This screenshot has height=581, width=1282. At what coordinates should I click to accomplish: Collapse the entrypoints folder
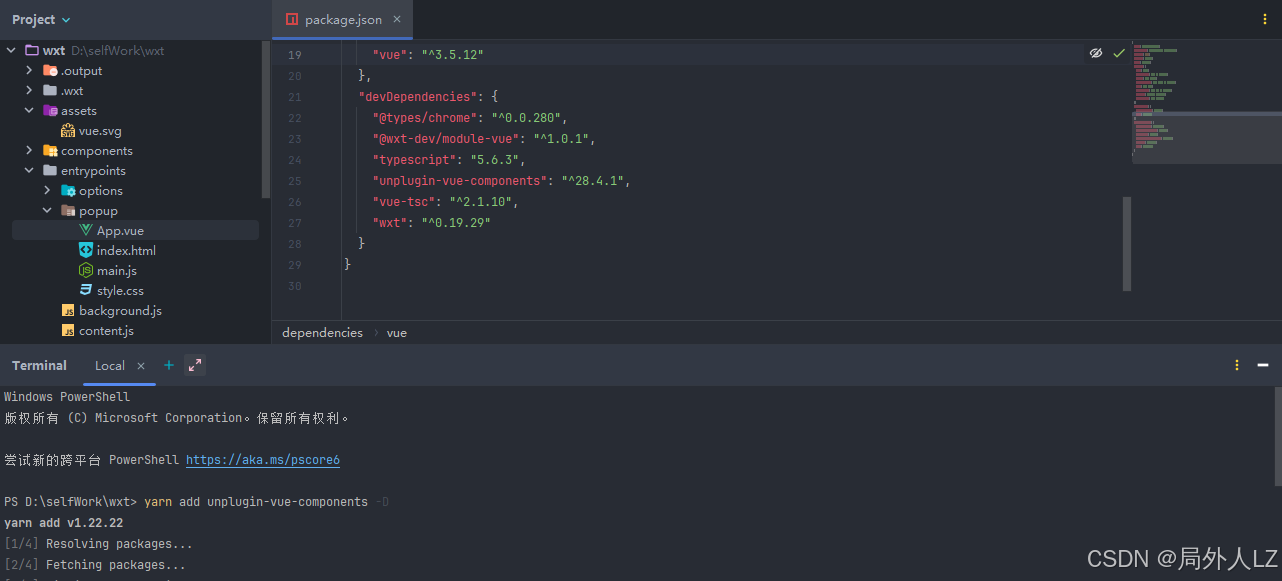[x=29, y=170]
